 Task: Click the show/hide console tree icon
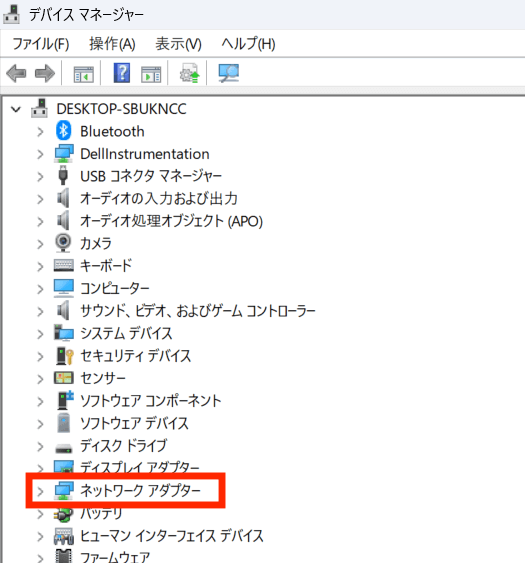[83, 74]
